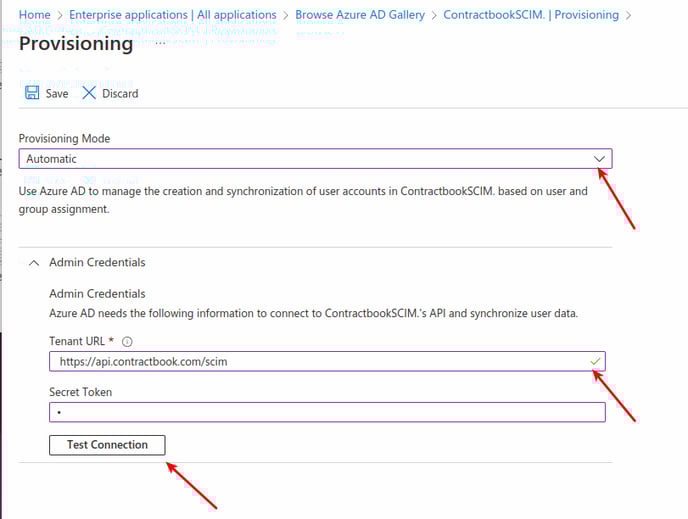
Task: Toggle the Admin Credentials header label
Action: pyautogui.click(x=97, y=263)
